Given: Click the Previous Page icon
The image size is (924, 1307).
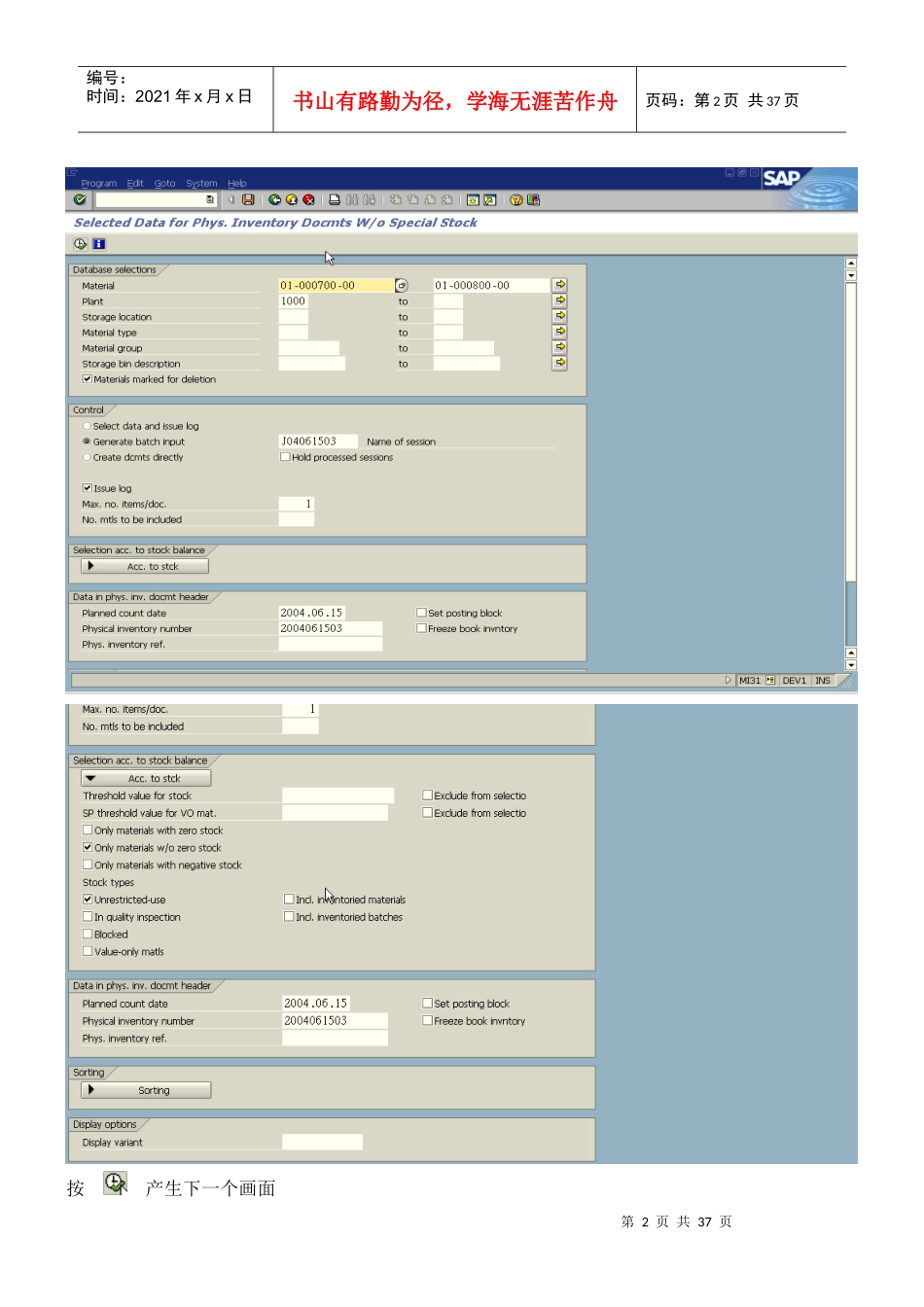Looking at the screenshot, I should pos(412,199).
